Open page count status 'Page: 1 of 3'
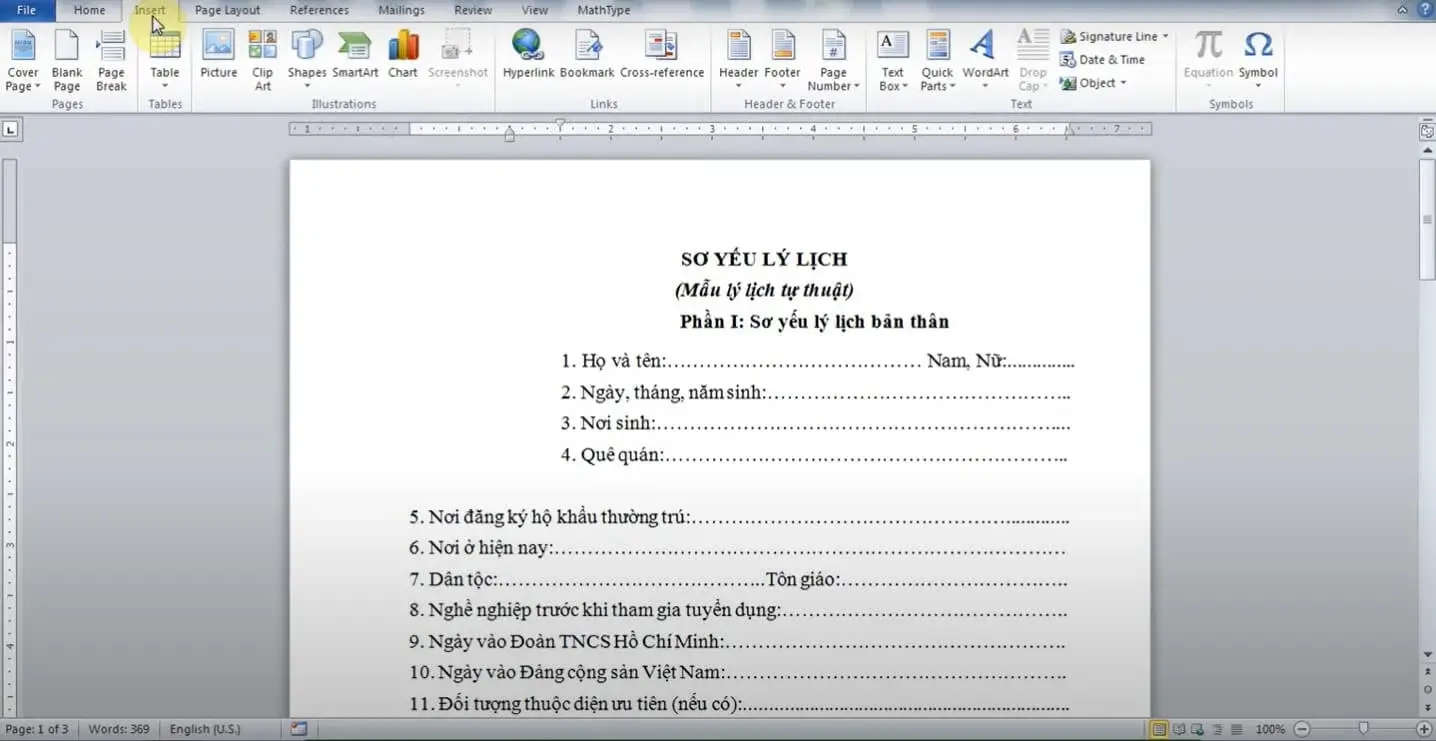 38,729
